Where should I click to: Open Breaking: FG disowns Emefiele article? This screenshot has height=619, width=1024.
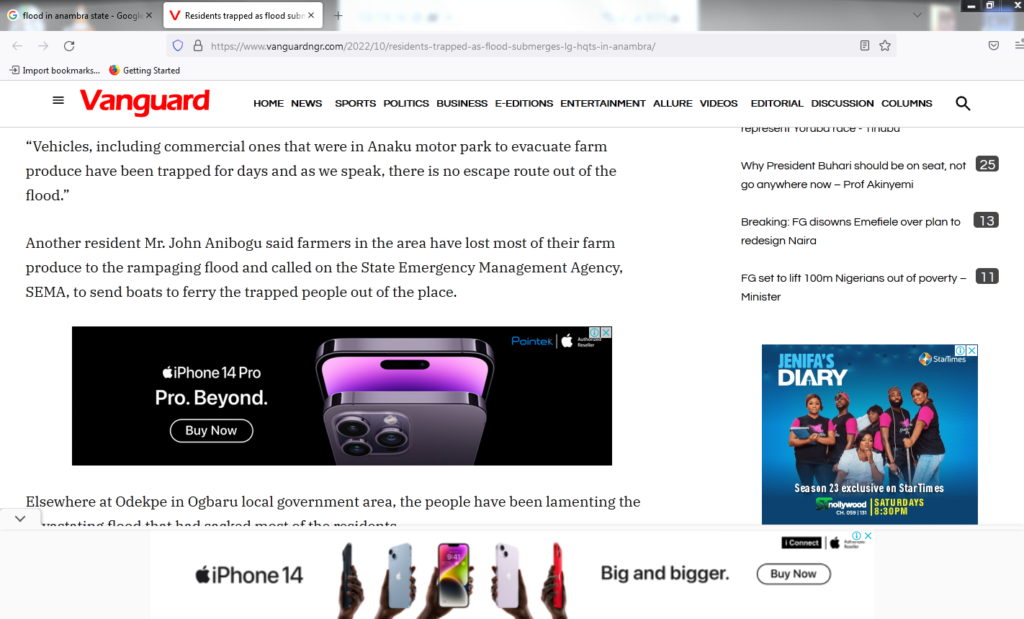pyautogui.click(x=850, y=231)
